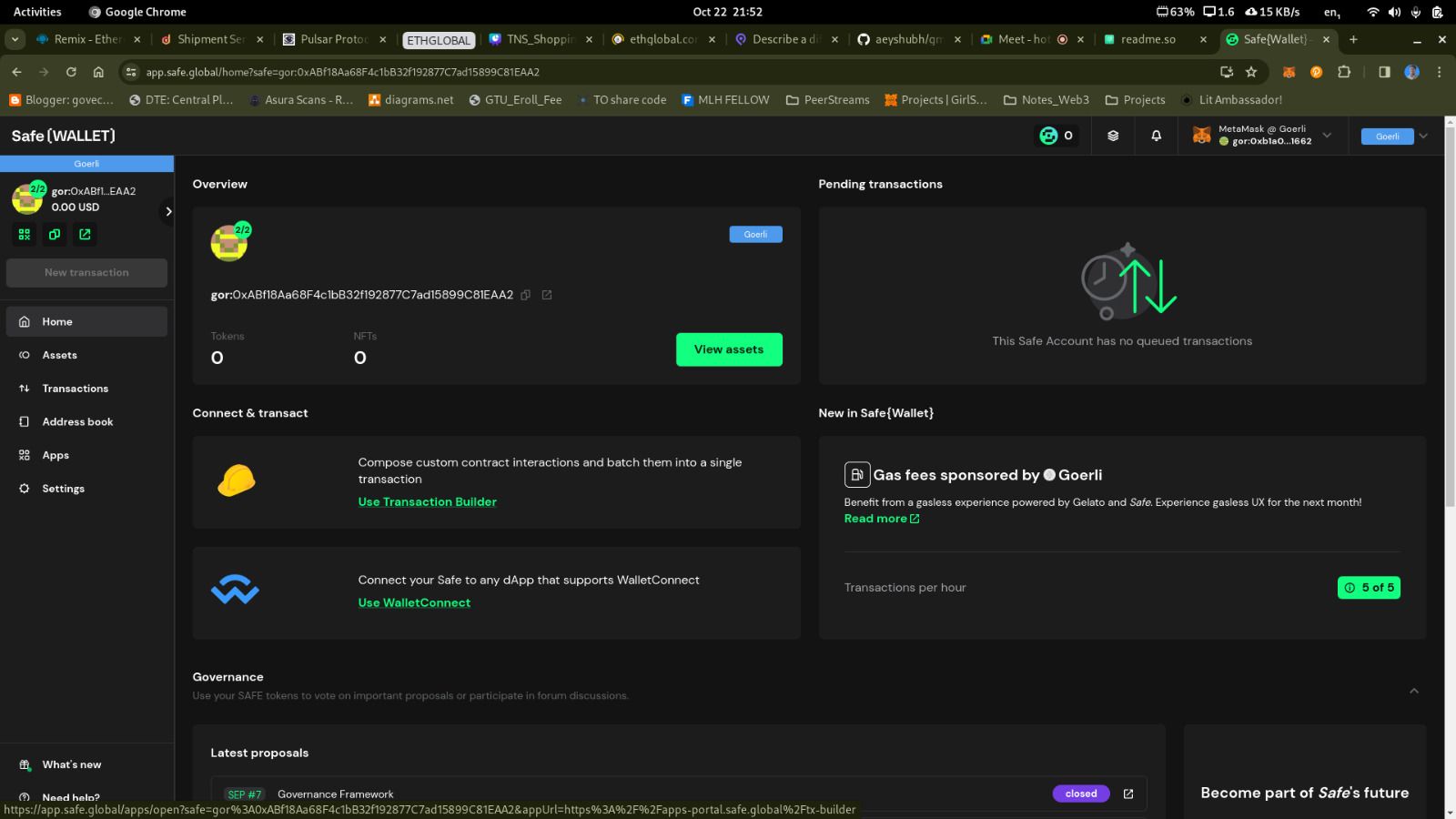Open volume icon in system tray
Viewport: 1456px width, 819px height.
click(x=1394, y=12)
